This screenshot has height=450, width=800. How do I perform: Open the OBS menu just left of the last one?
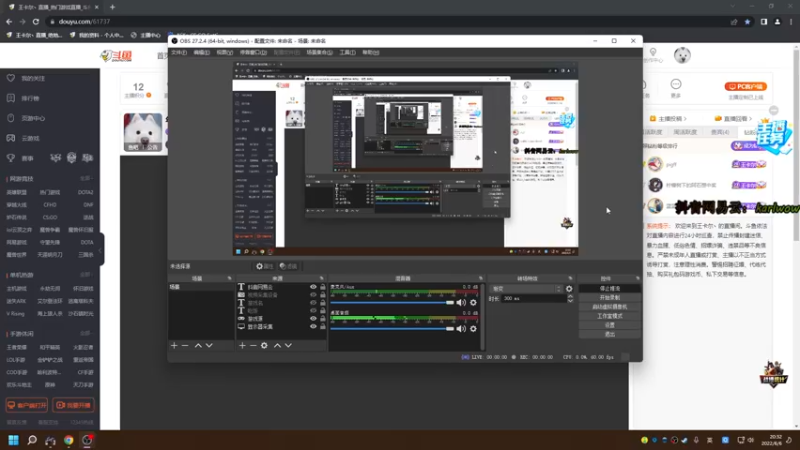pyautogui.click(x=347, y=53)
